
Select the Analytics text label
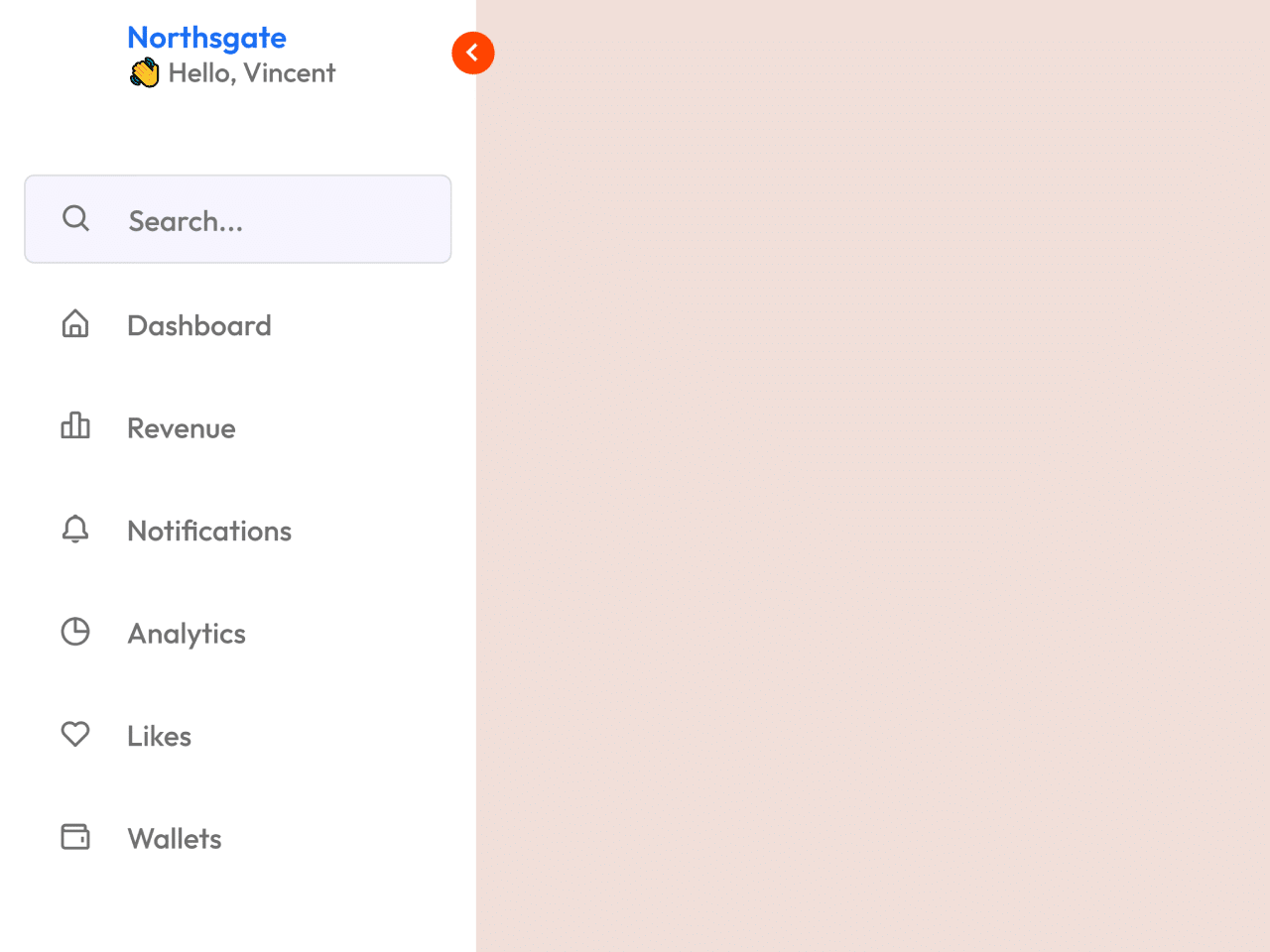pos(186,634)
